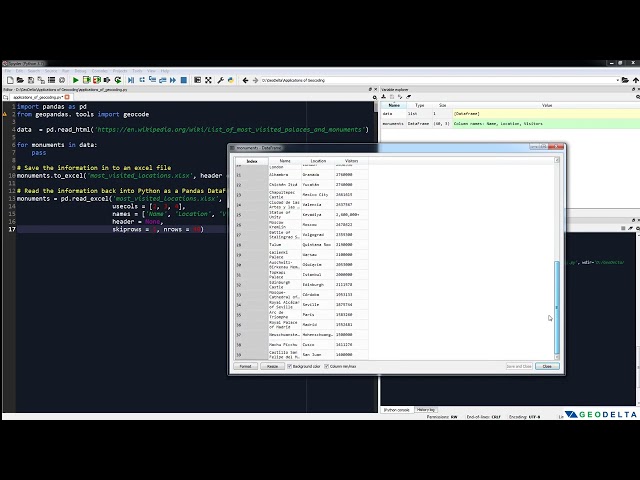Click the Value column header in Variable explorer

point(546,105)
